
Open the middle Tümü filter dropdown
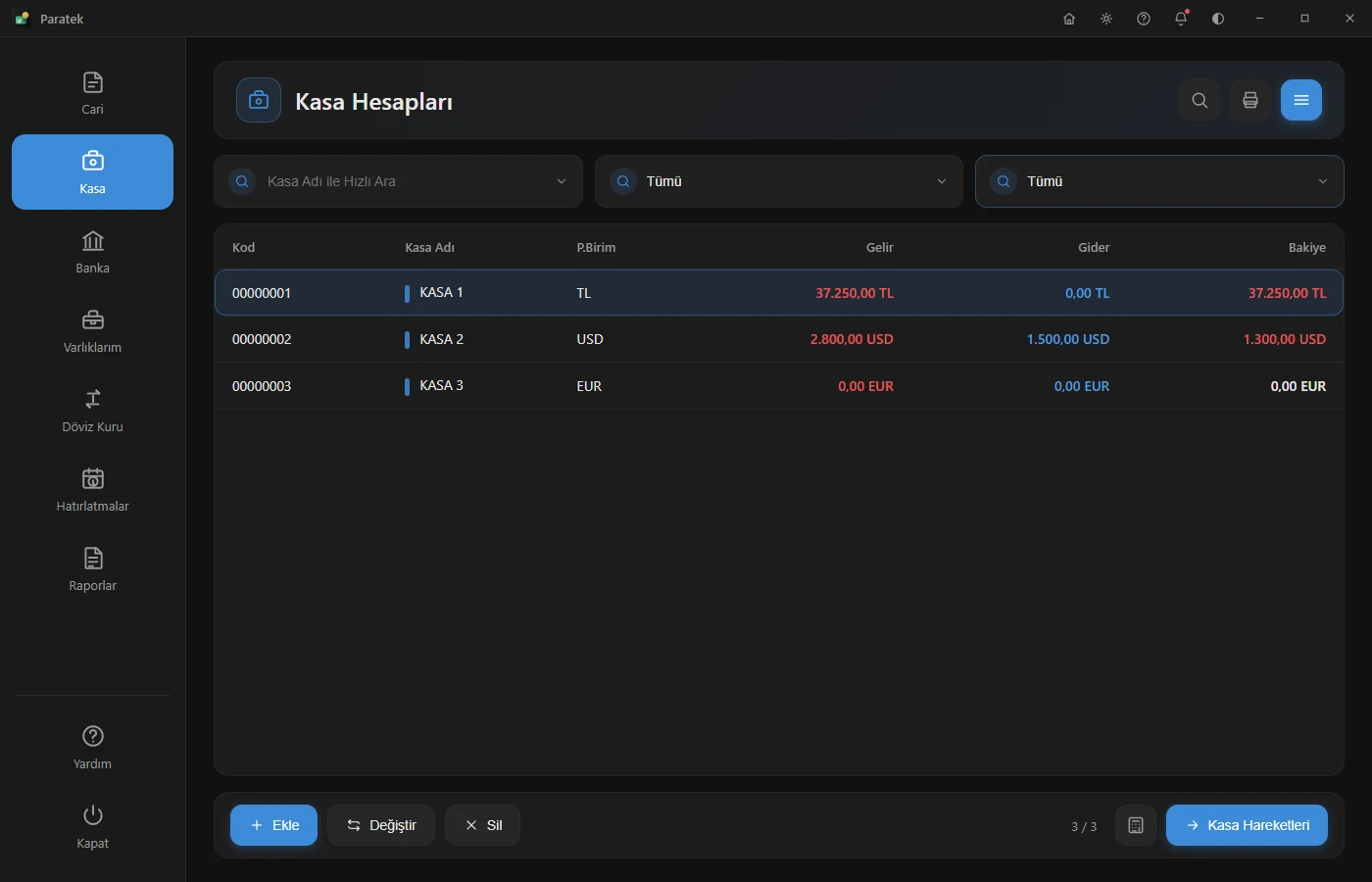click(x=779, y=181)
